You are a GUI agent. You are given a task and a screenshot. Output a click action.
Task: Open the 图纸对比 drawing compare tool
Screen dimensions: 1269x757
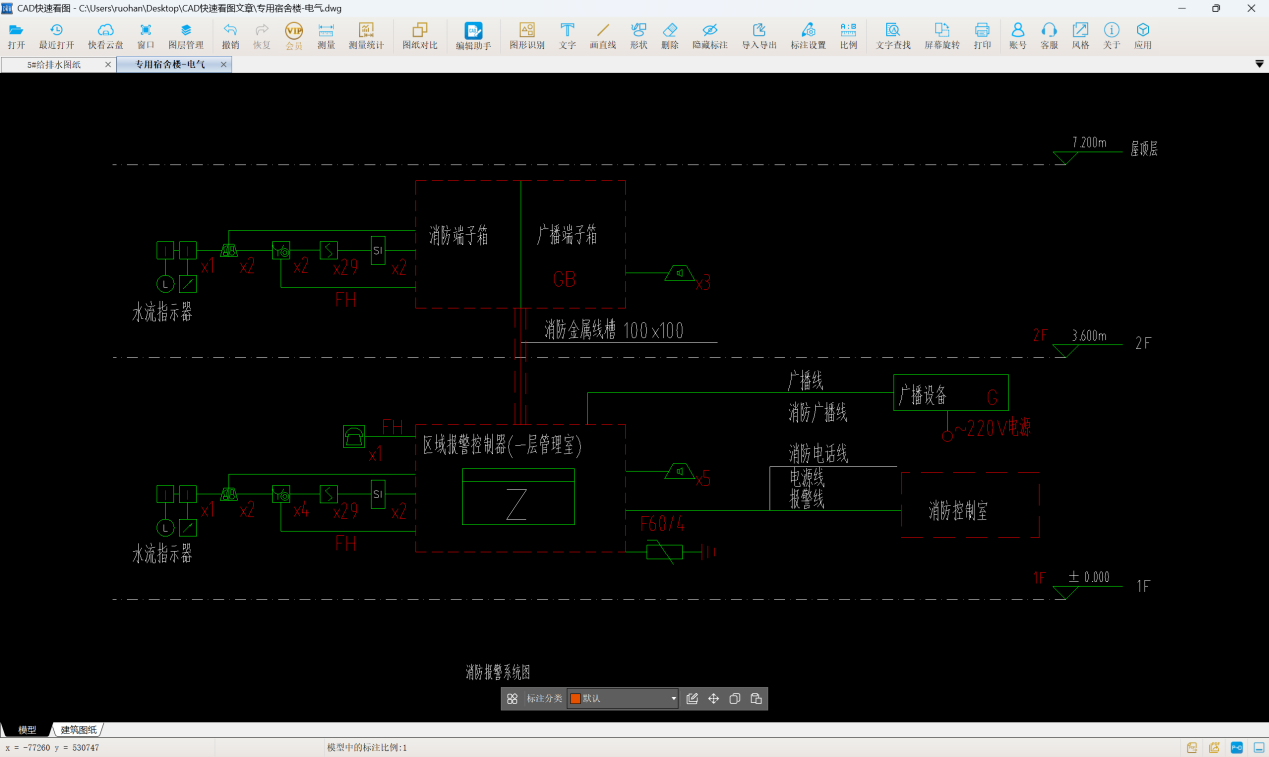point(419,36)
